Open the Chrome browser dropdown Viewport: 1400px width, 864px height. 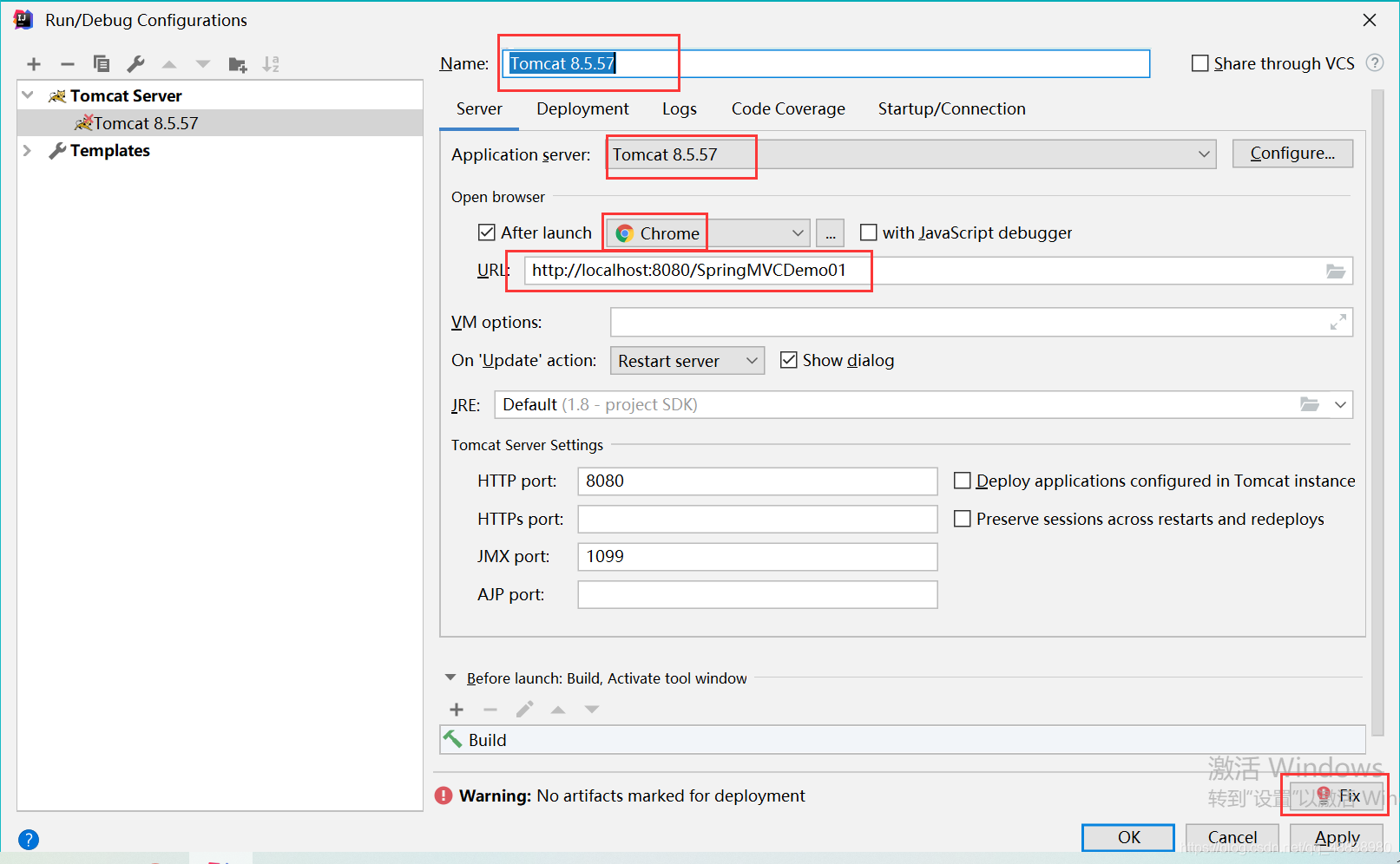click(708, 233)
